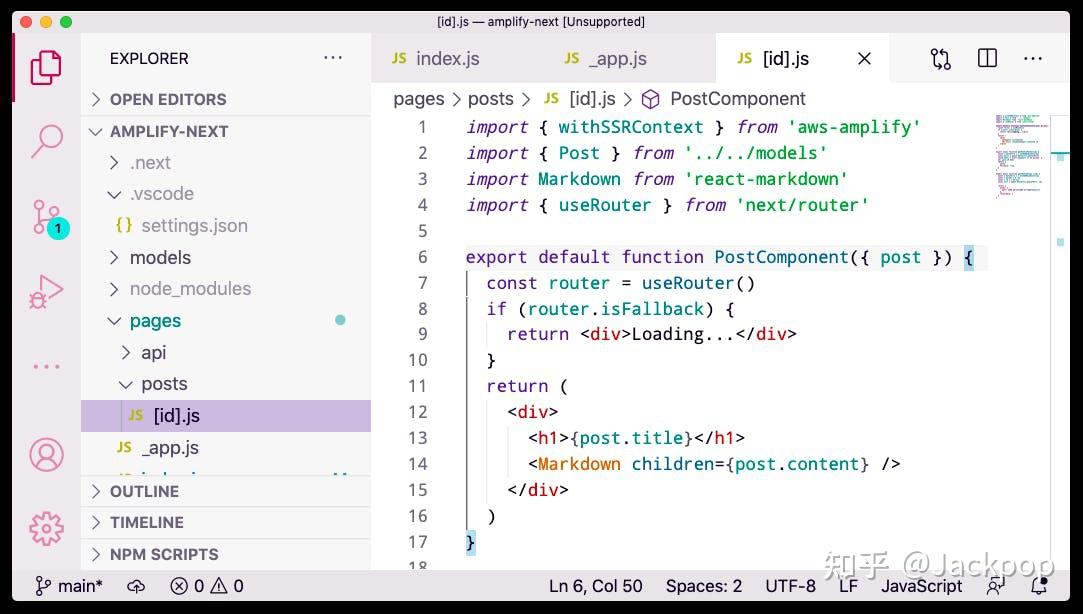Image resolution: width=1083 pixels, height=614 pixels.
Task: Click router.isFallback on line 8
Action: pyautogui.click(x=615, y=309)
